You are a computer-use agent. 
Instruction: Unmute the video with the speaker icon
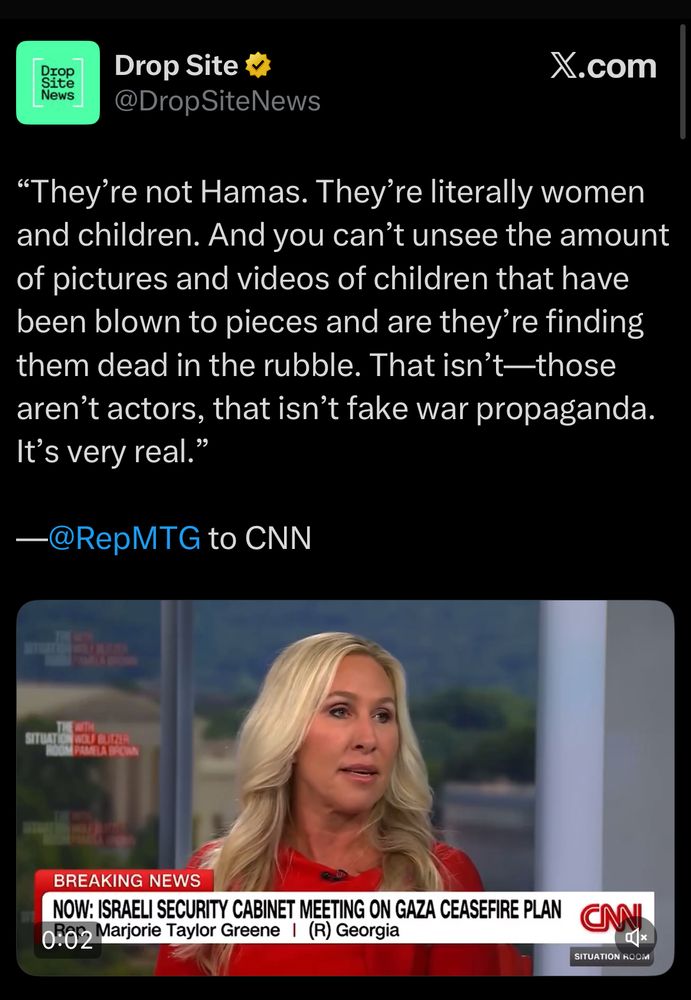point(635,937)
